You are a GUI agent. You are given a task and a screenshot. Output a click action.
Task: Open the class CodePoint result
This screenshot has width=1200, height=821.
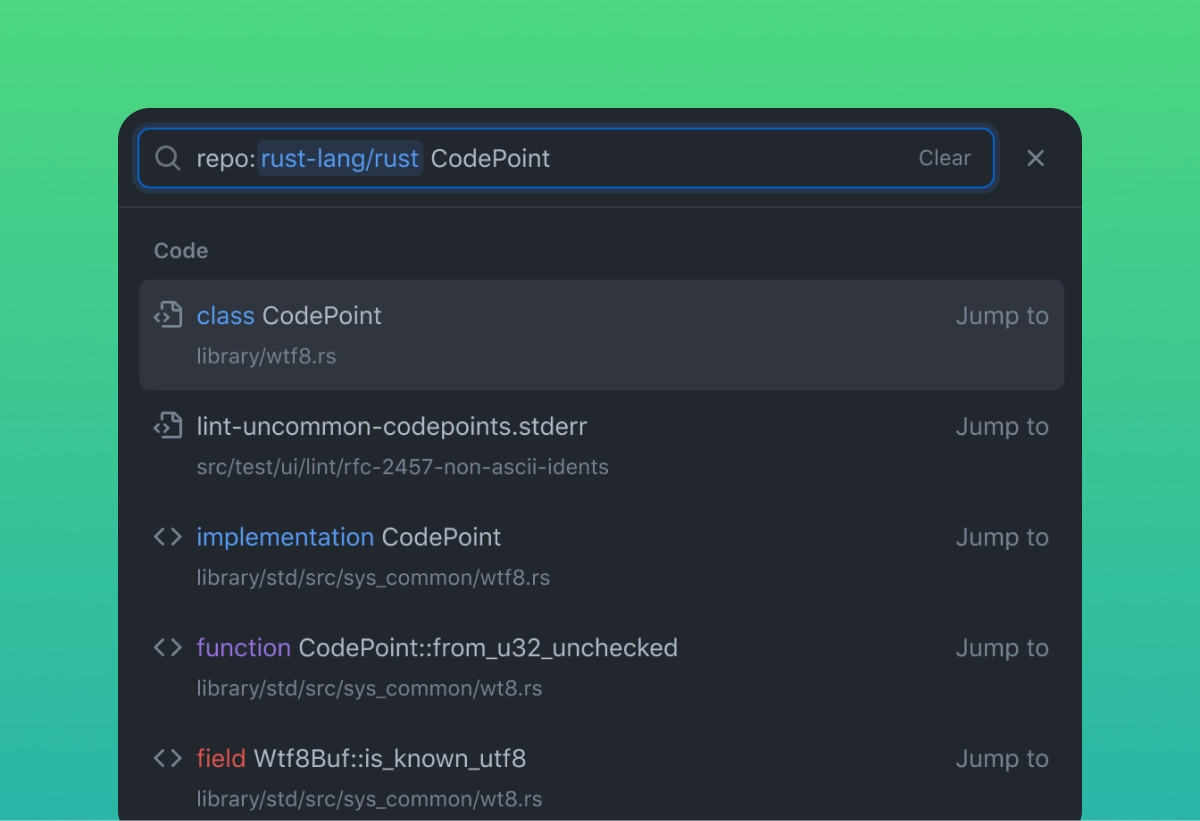click(601, 334)
